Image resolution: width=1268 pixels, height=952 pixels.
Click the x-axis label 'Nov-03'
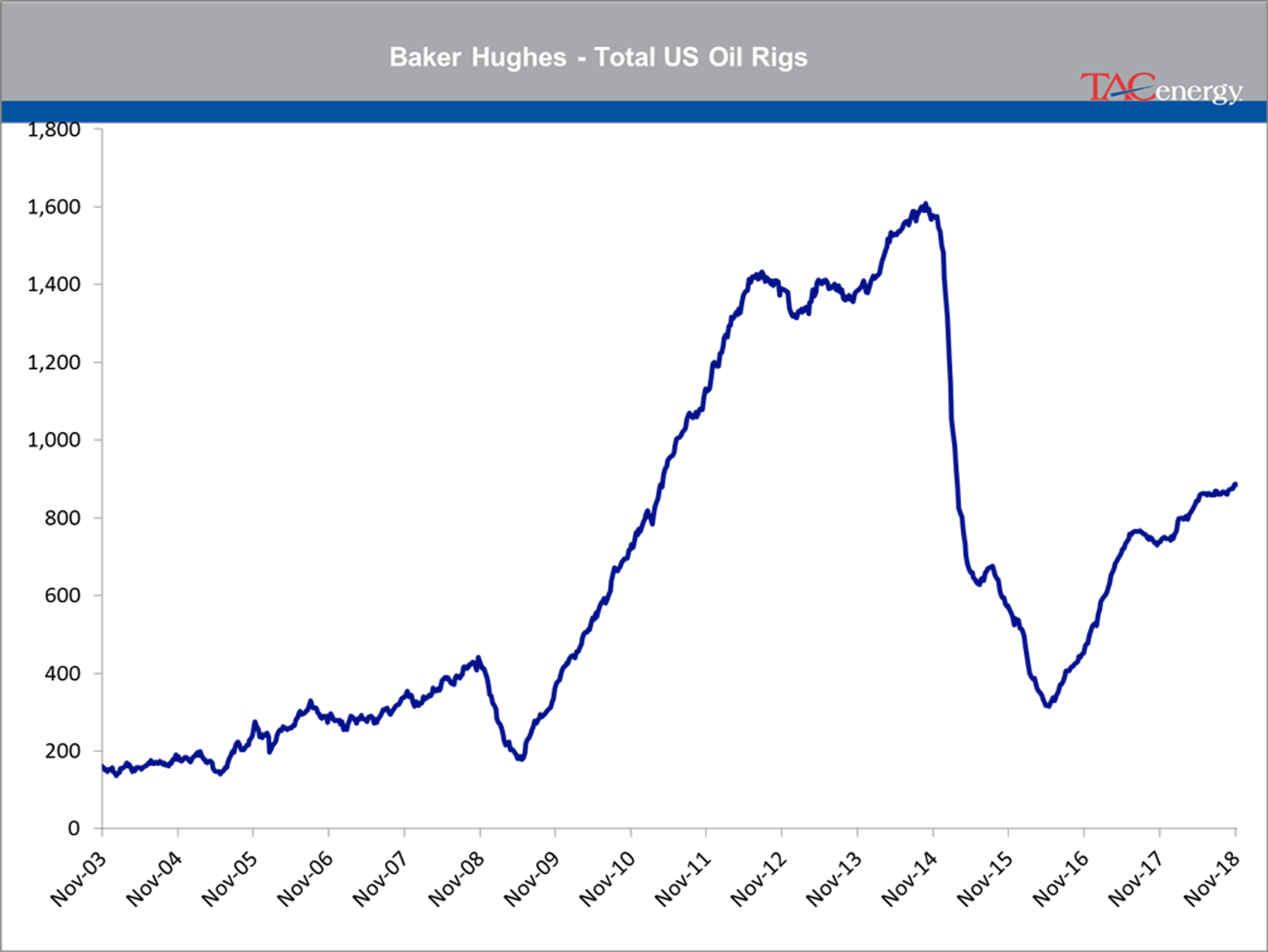[x=78, y=879]
